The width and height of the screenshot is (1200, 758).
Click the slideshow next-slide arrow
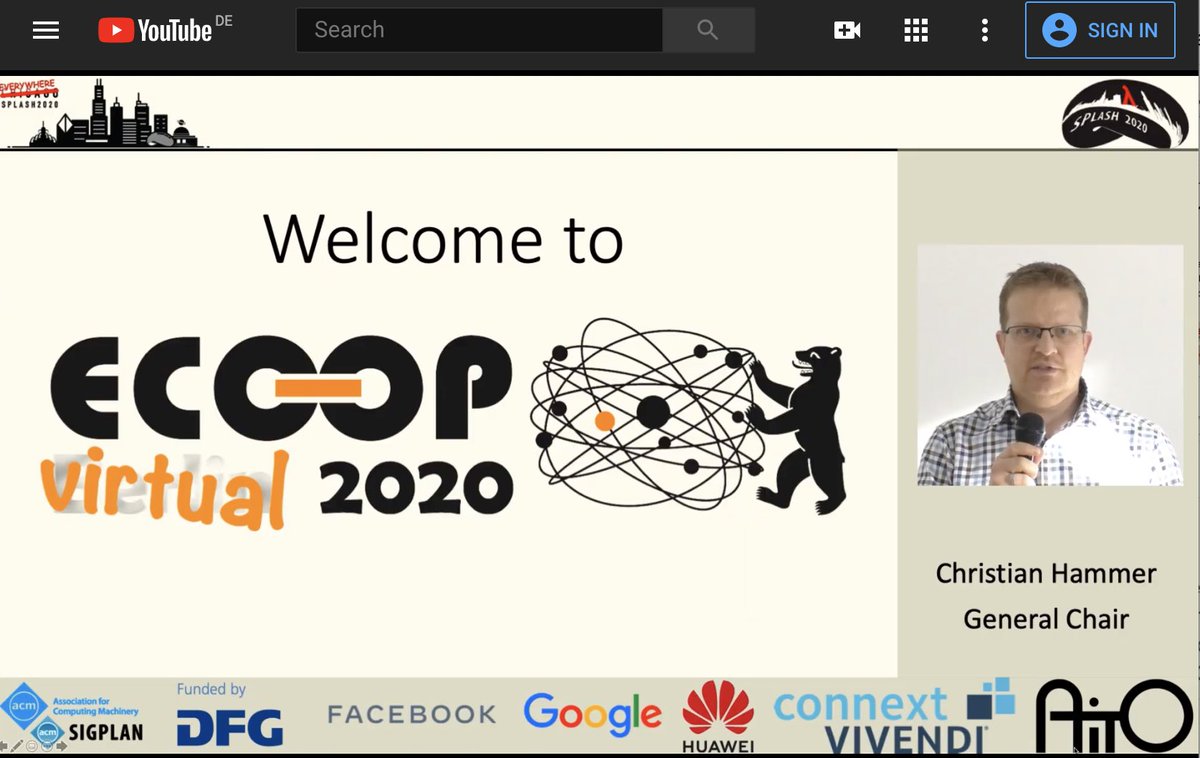(x=62, y=746)
